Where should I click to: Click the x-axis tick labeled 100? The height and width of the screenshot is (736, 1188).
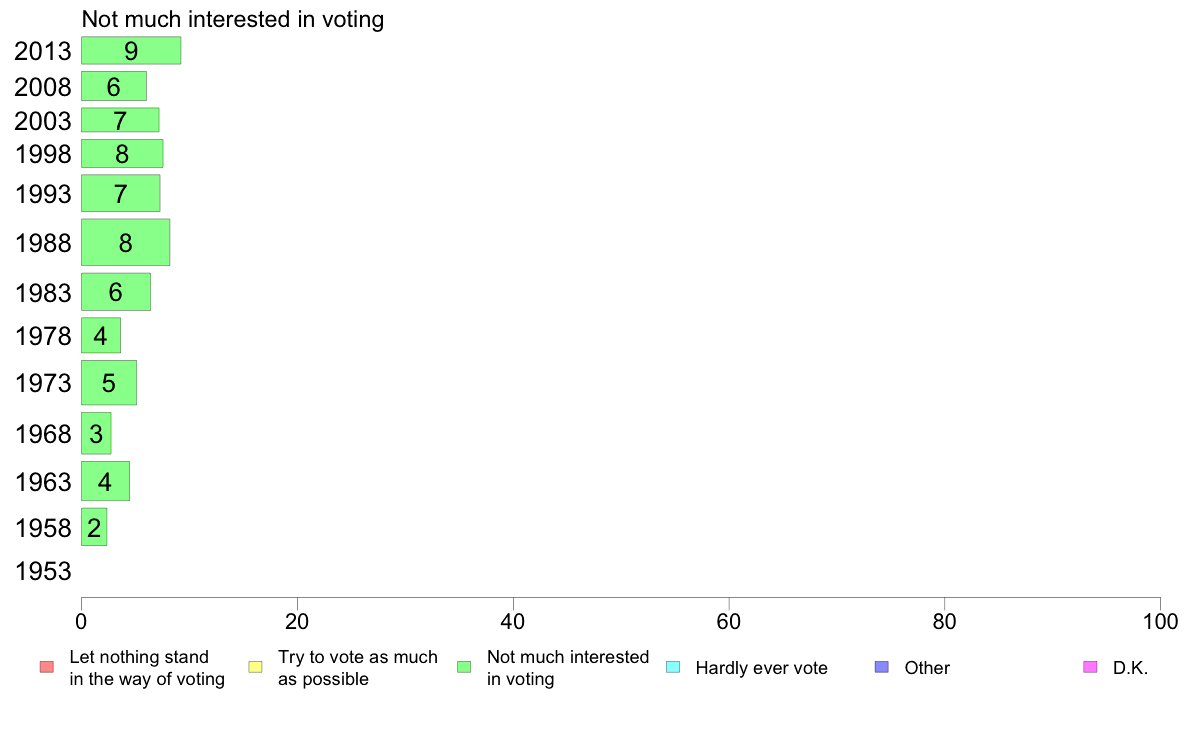[x=1160, y=622]
